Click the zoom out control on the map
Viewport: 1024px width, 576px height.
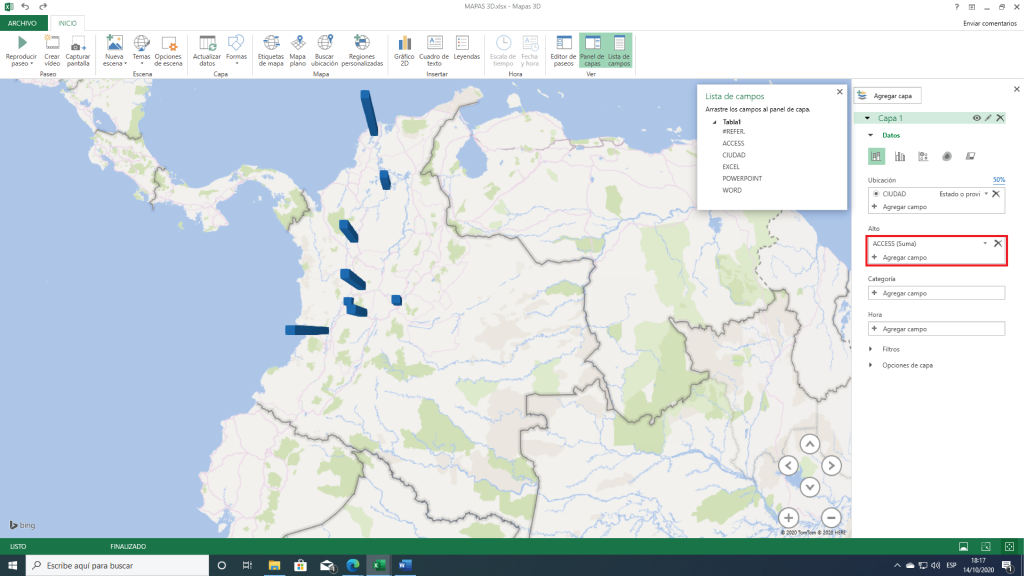831,518
